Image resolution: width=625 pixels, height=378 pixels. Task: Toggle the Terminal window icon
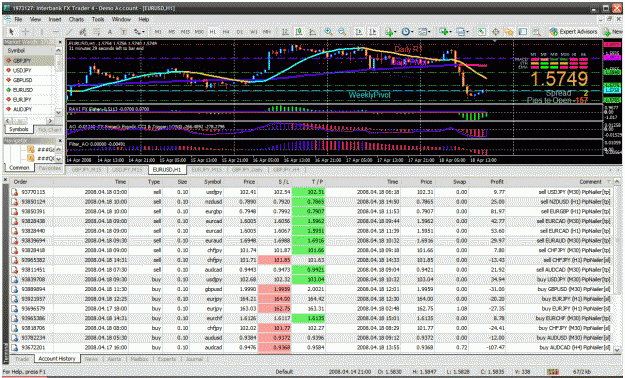pyautogui.click(x=523, y=32)
